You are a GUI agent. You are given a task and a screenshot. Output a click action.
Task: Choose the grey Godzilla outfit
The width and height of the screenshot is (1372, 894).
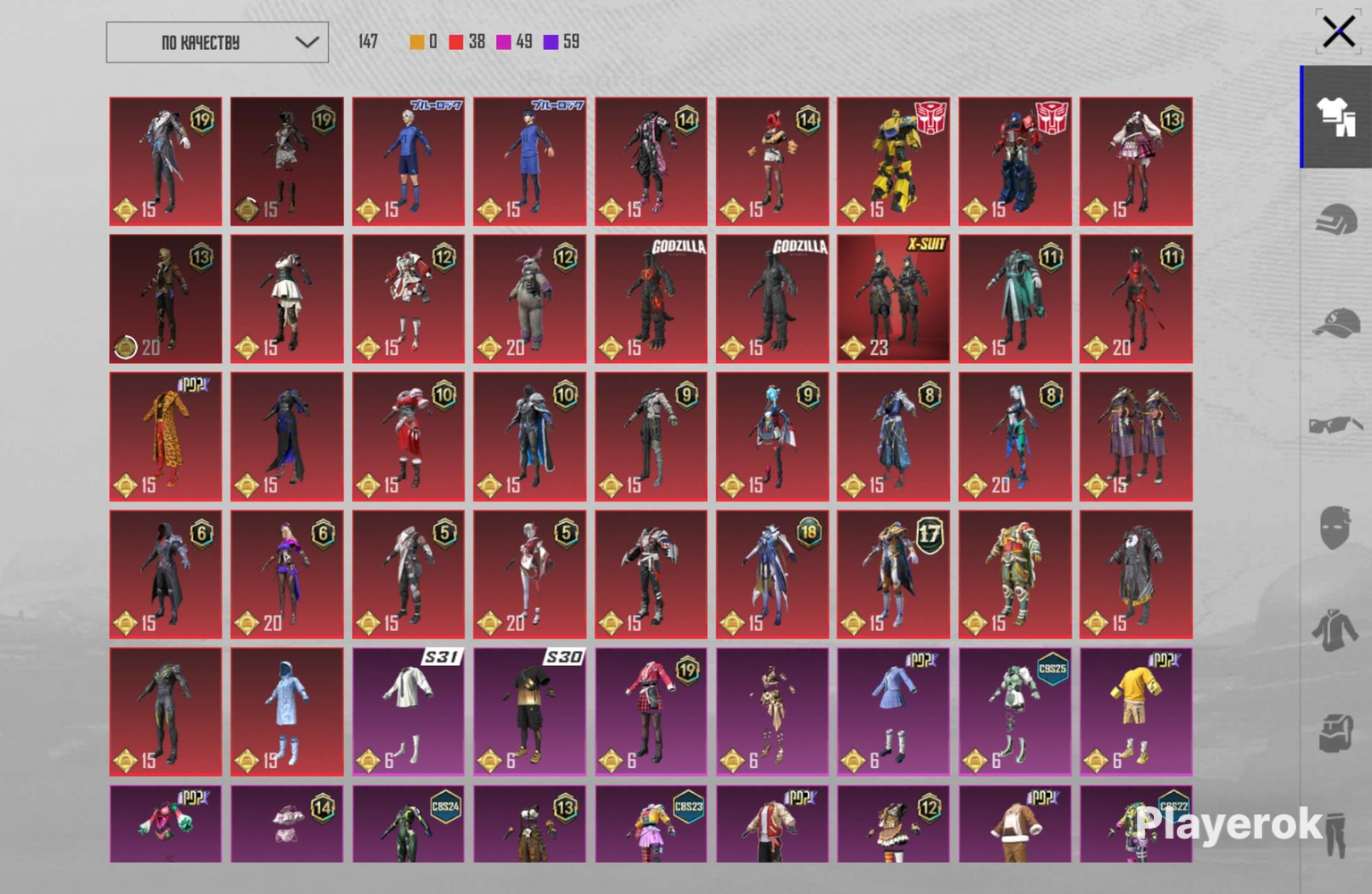(772, 299)
